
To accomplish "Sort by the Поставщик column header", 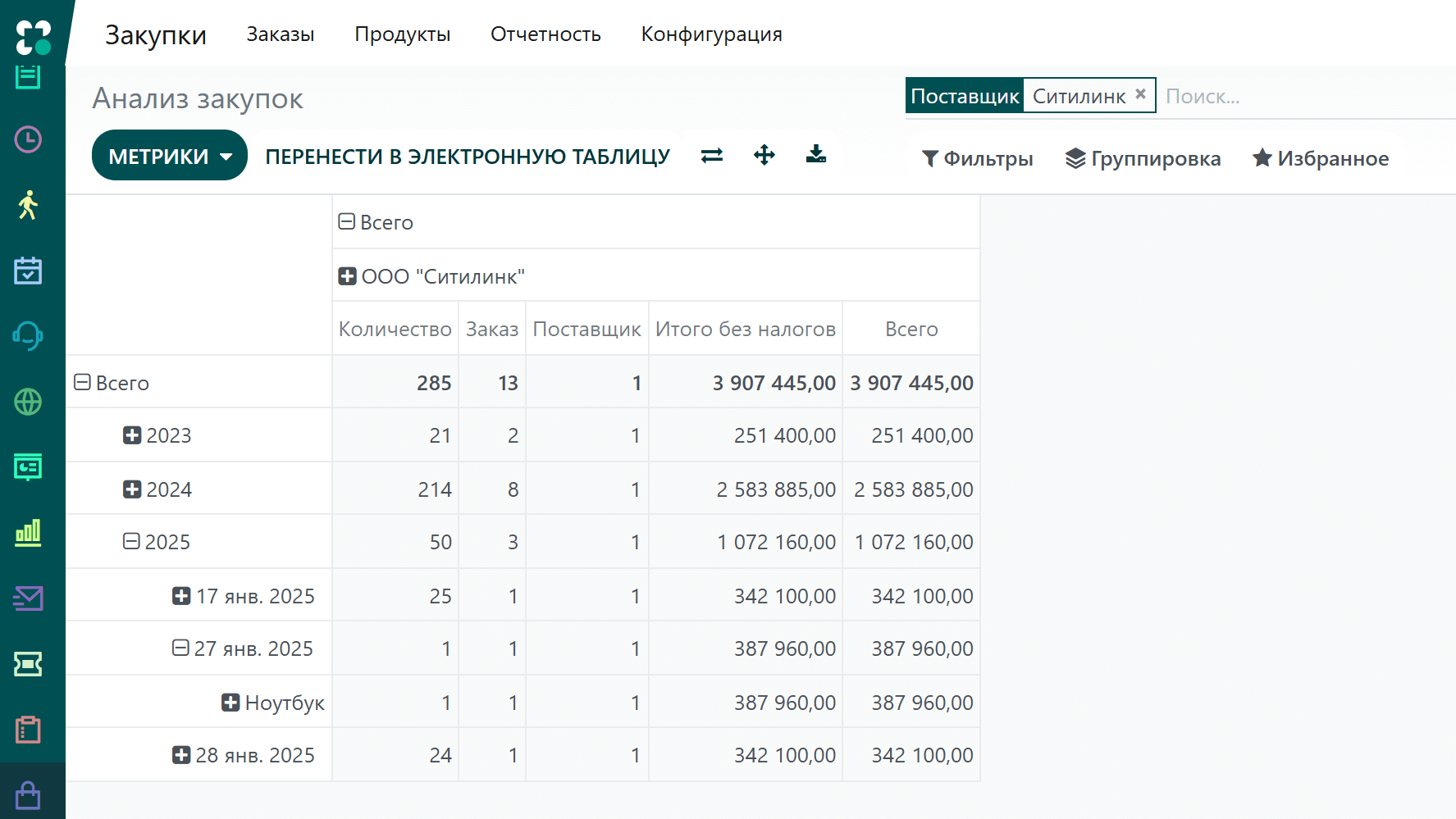I will coord(587,329).
